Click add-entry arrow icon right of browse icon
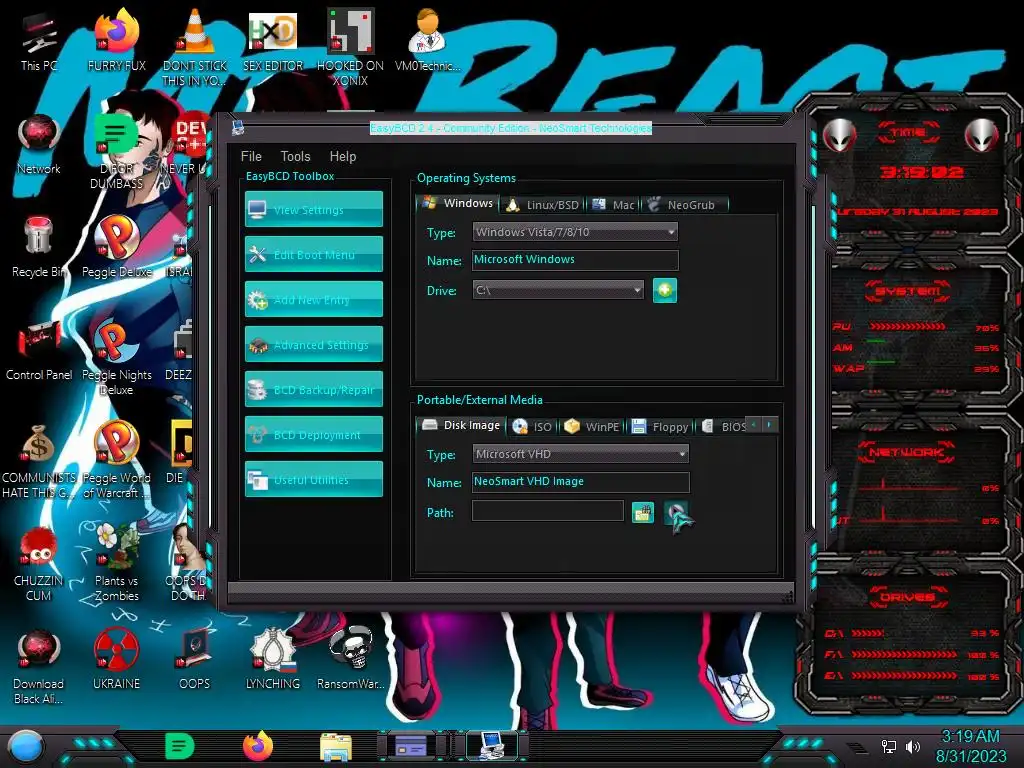Image resolution: width=1024 pixels, height=768 pixels. click(x=677, y=514)
